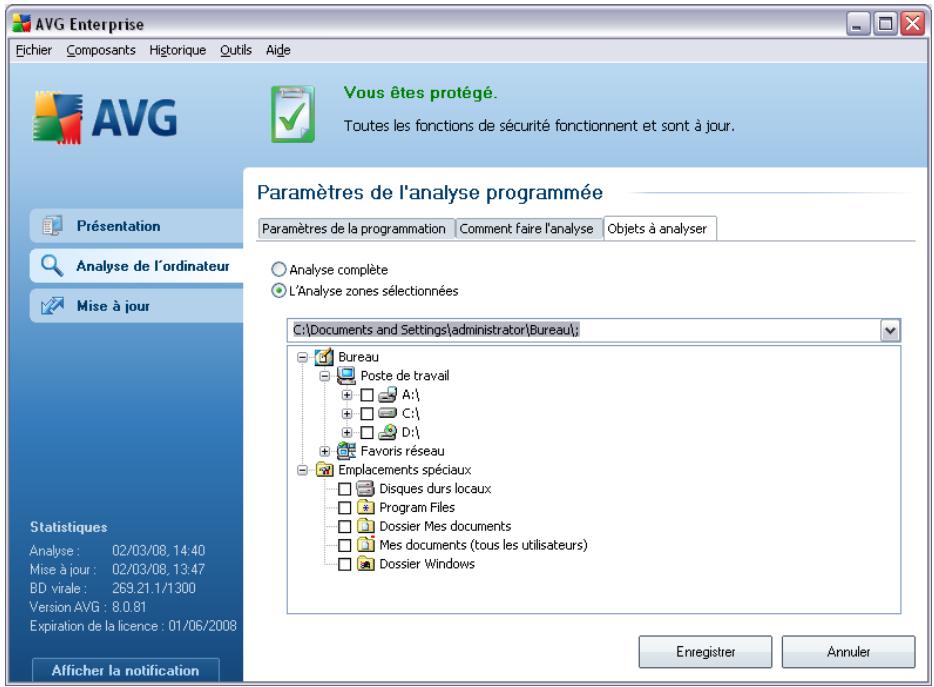Viewport: 934px width, 687px height.
Task: Expand the Favoris réseau node
Action: click(325, 452)
